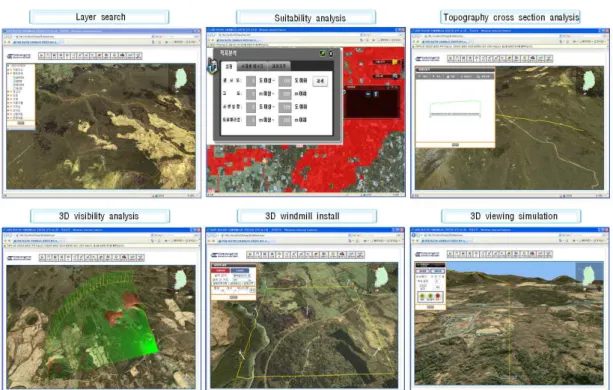
Task: Click the shield icon beside the suitability dialog
Action: point(212,66)
